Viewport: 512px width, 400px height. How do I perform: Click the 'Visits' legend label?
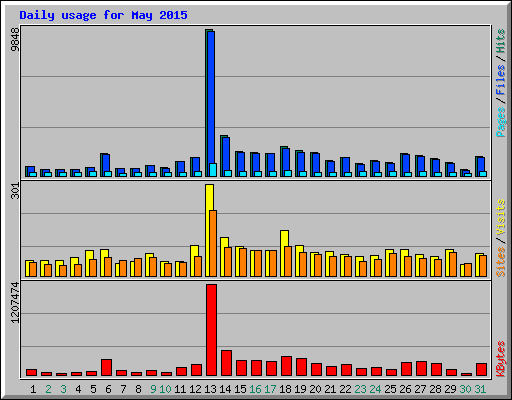click(x=500, y=217)
